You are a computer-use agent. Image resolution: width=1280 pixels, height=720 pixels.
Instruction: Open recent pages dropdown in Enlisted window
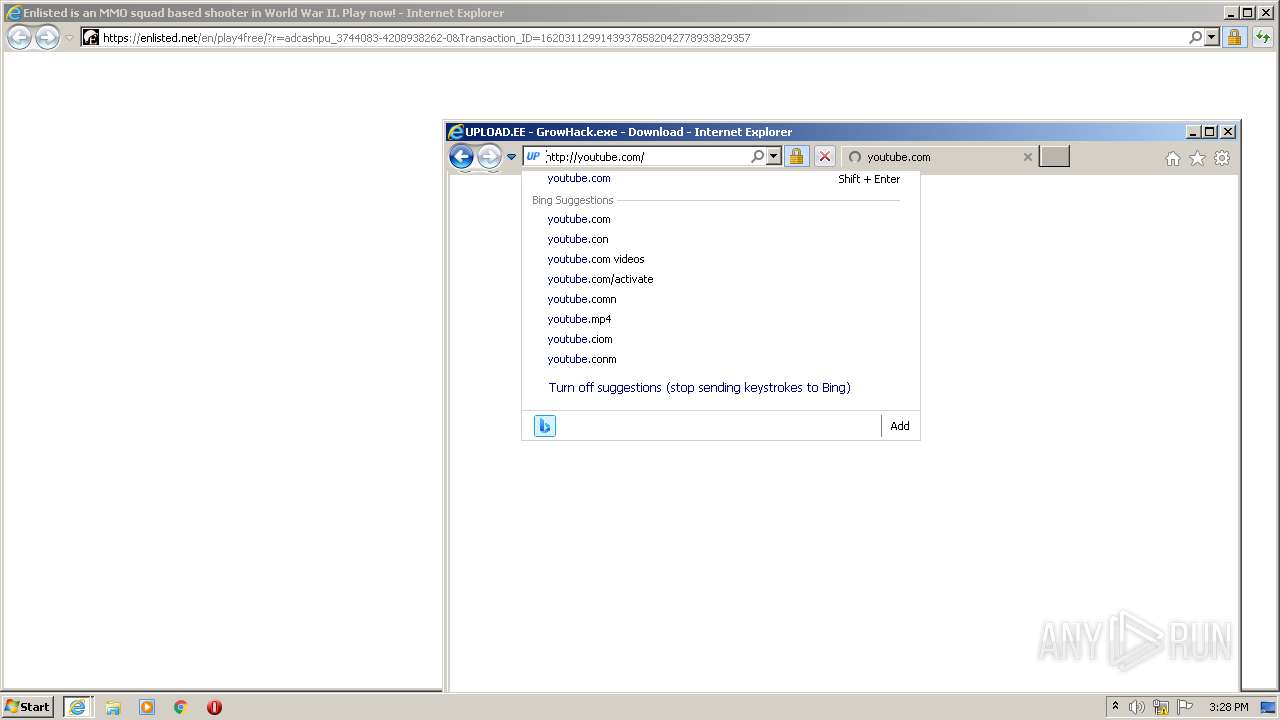(69, 38)
